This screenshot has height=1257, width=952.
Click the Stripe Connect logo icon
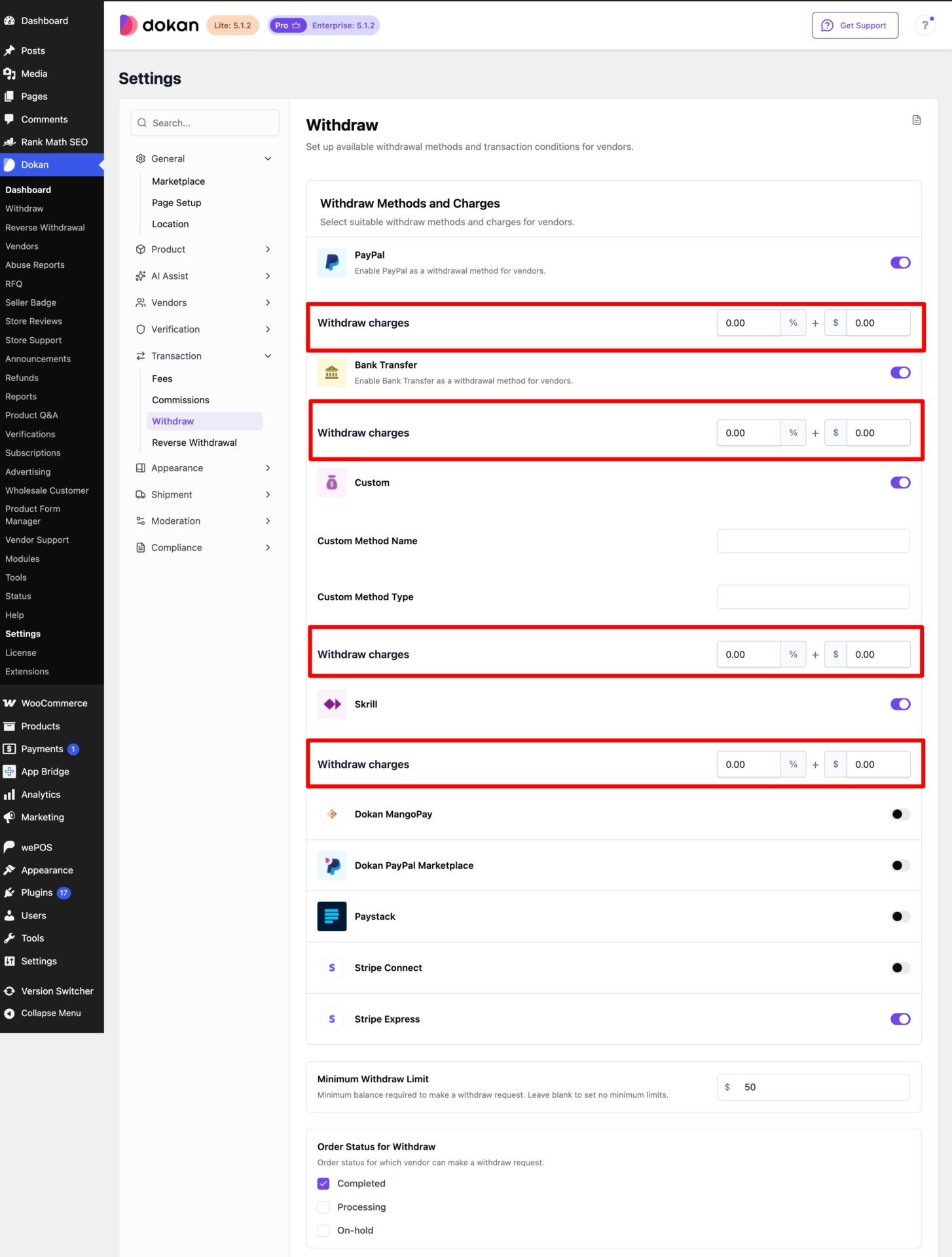[332, 968]
